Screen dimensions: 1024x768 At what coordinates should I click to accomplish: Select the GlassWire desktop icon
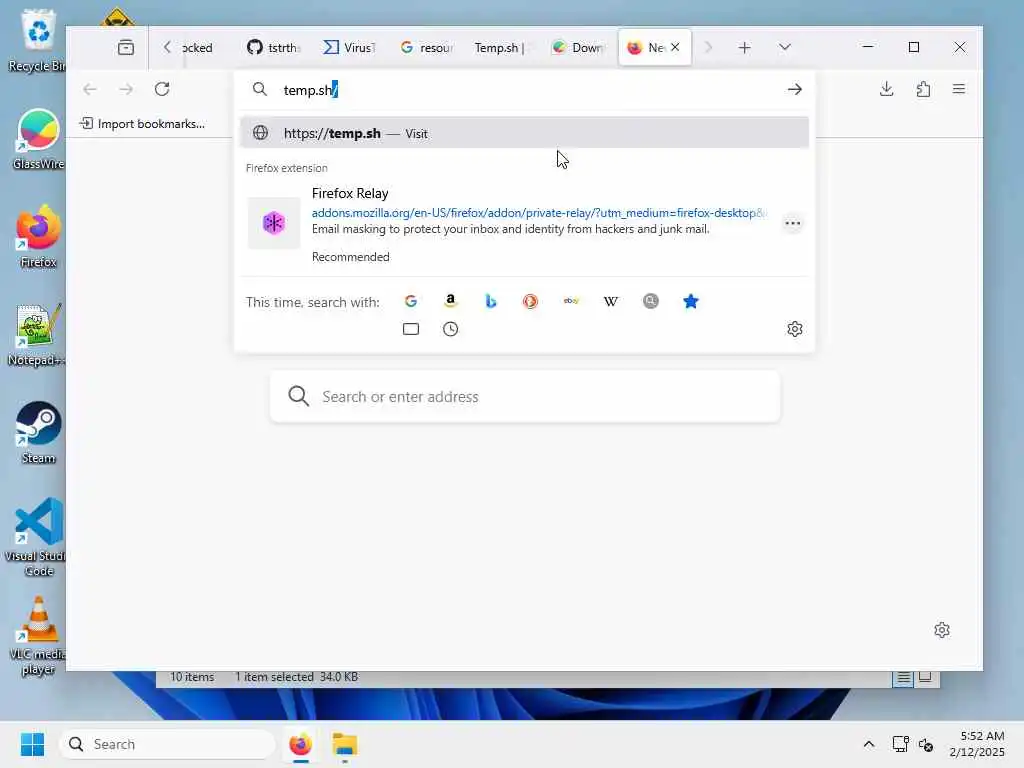(x=38, y=139)
